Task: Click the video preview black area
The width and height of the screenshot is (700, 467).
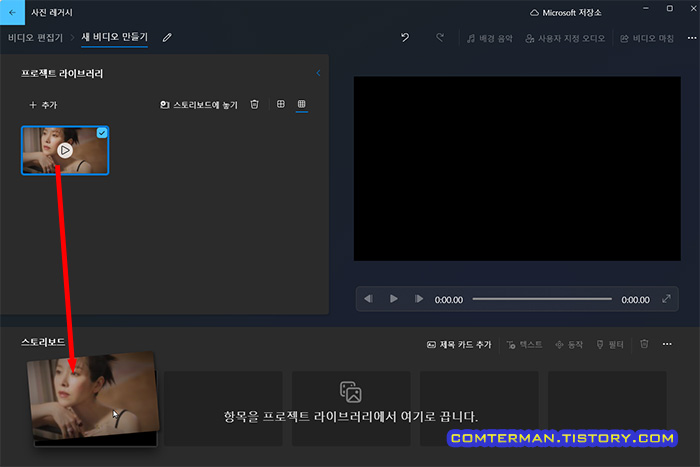Action: 517,168
